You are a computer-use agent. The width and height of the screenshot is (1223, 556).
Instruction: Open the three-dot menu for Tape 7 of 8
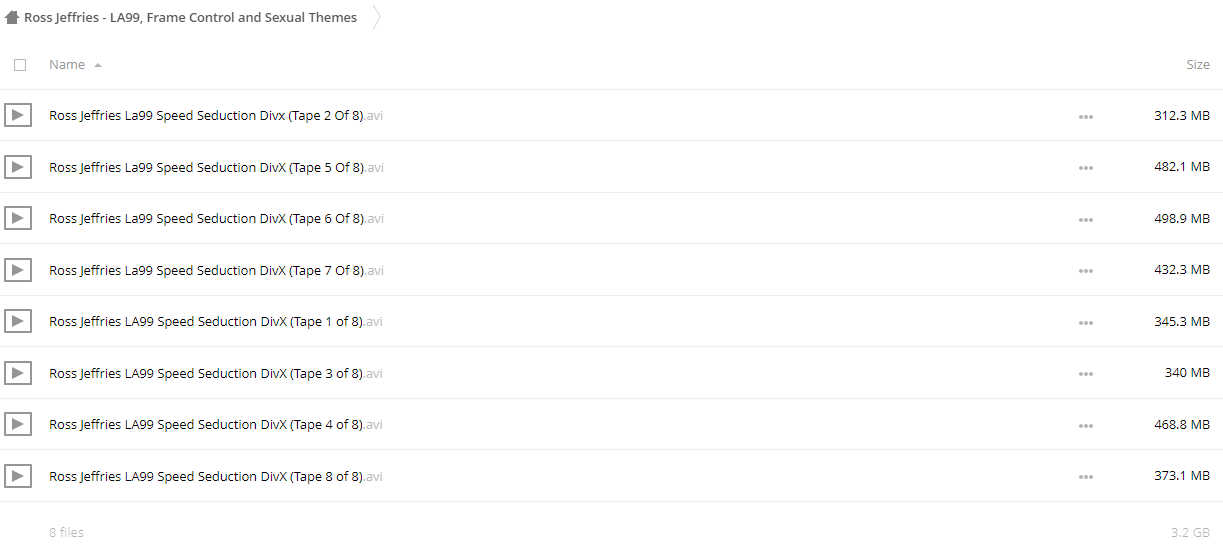[1086, 271]
